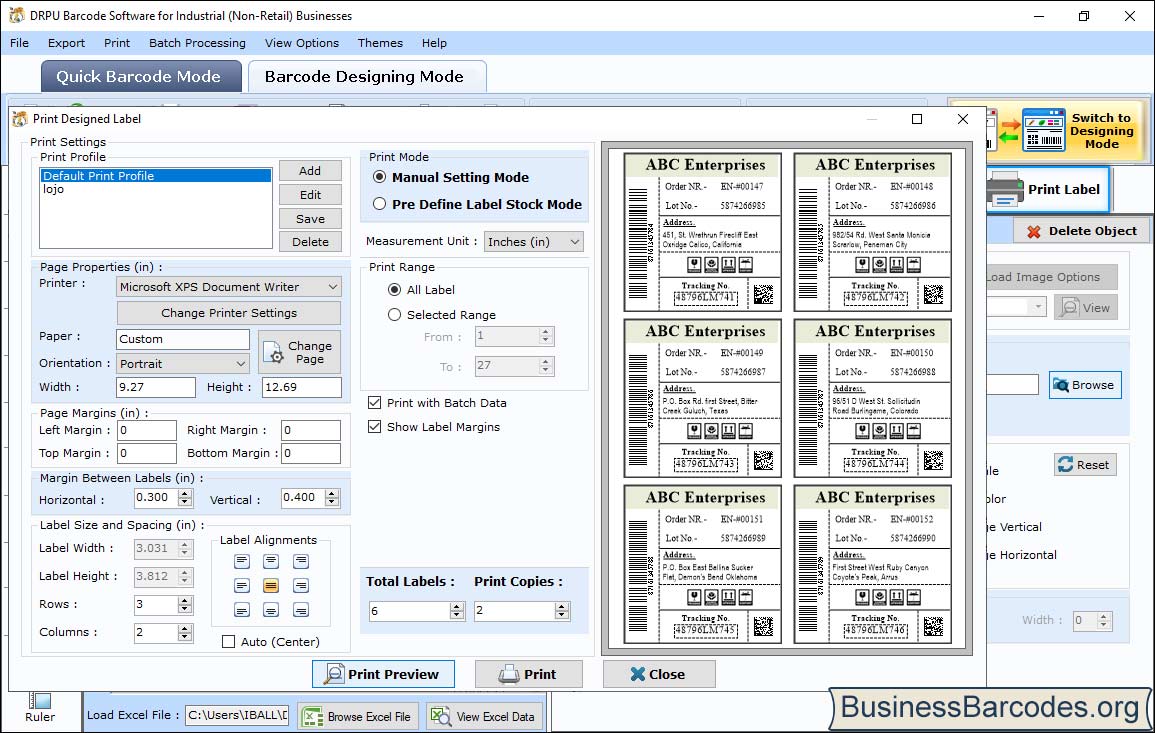Select top-left label alignment icon
1155x733 pixels.
coord(242,561)
